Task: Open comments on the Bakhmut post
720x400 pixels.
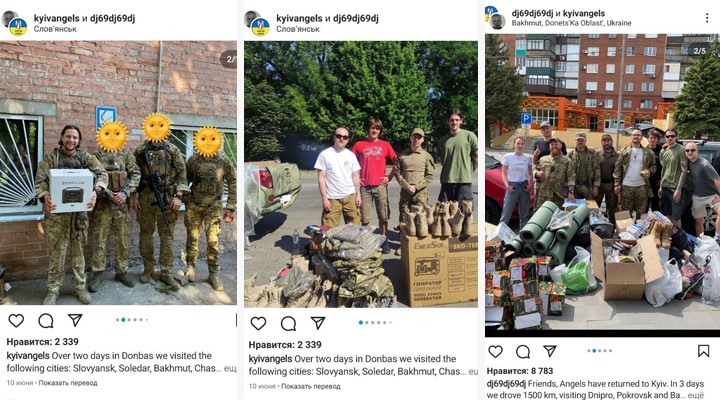Action: point(523,352)
